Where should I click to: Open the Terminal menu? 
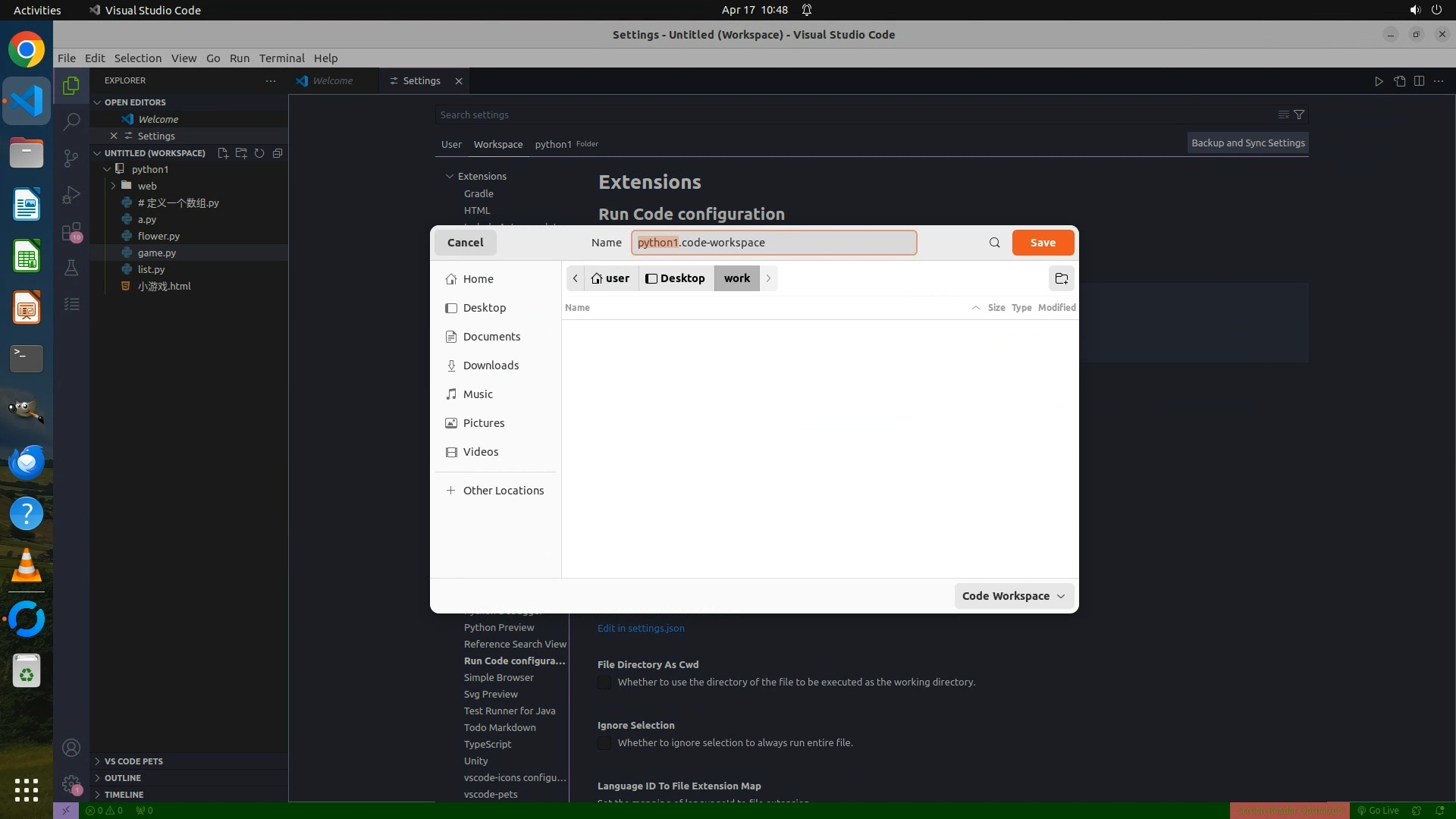point(281,58)
